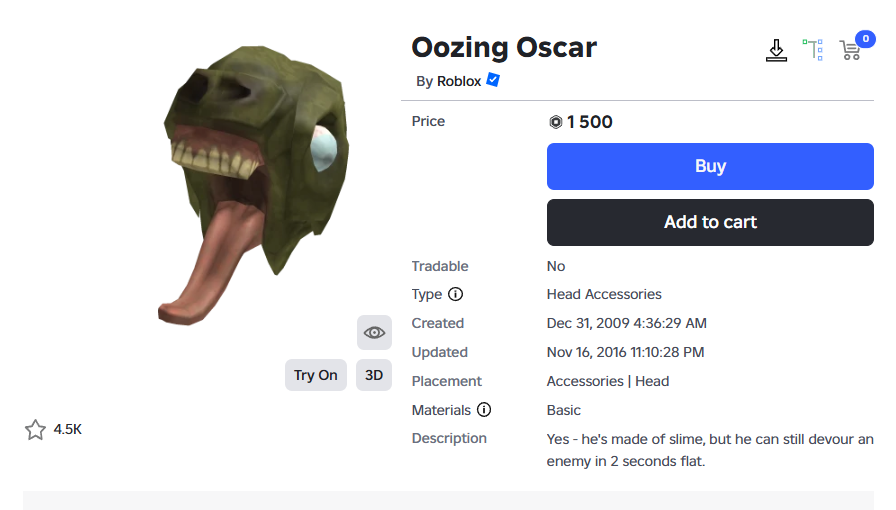Click the Head Accessories type value
Image resolution: width=896 pixels, height=510 pixels.
point(604,294)
